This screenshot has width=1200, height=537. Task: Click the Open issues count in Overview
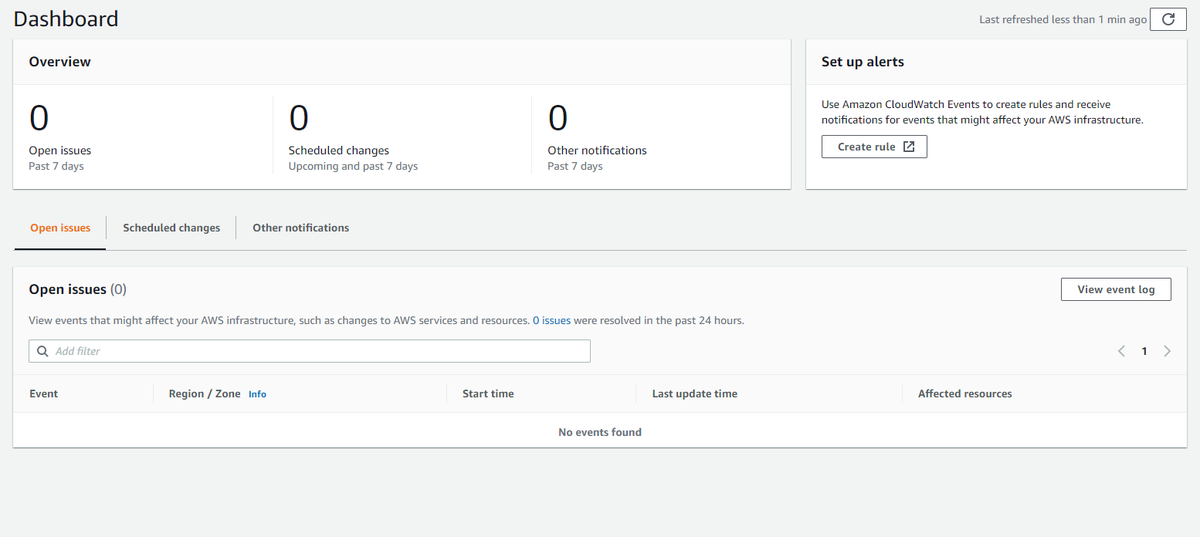click(38, 118)
